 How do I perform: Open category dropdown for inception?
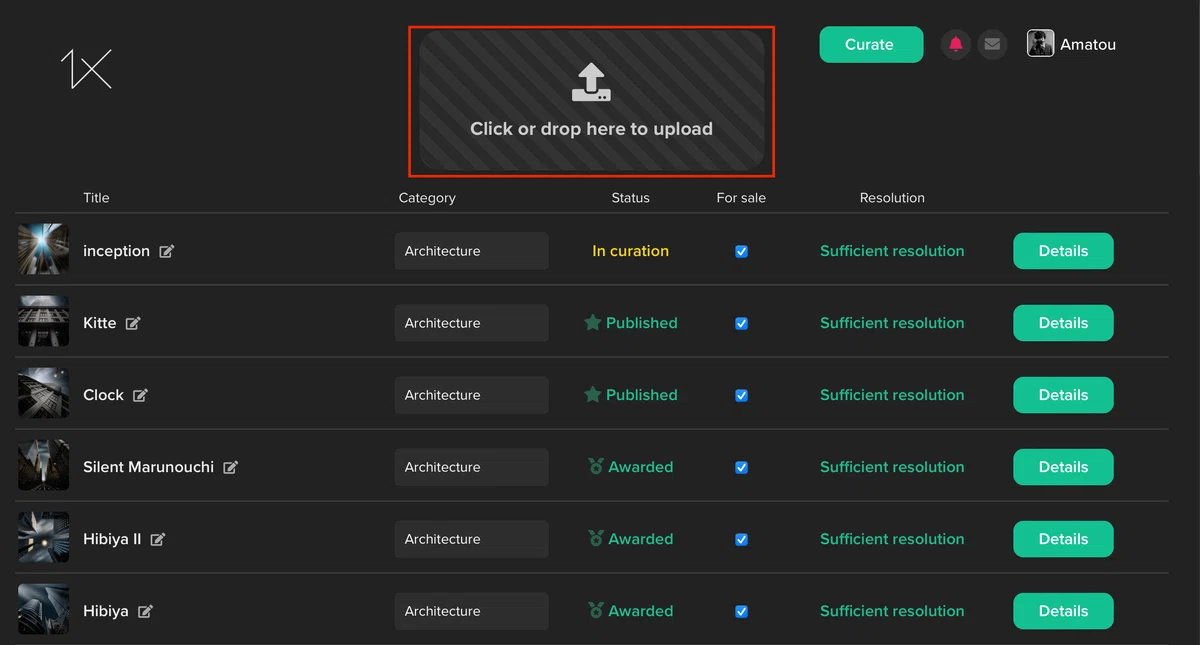coord(472,251)
